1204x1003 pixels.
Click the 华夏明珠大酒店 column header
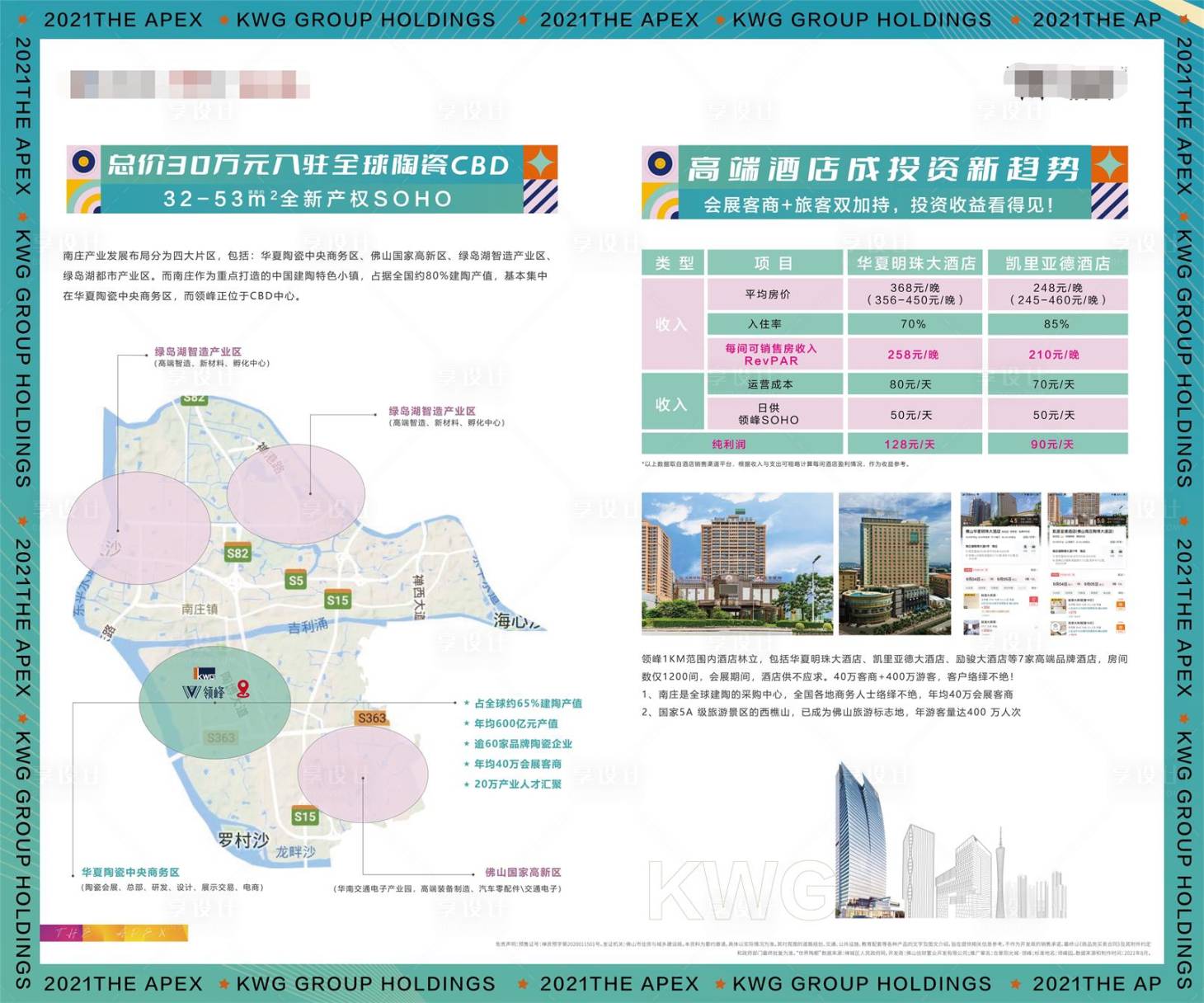(x=915, y=263)
